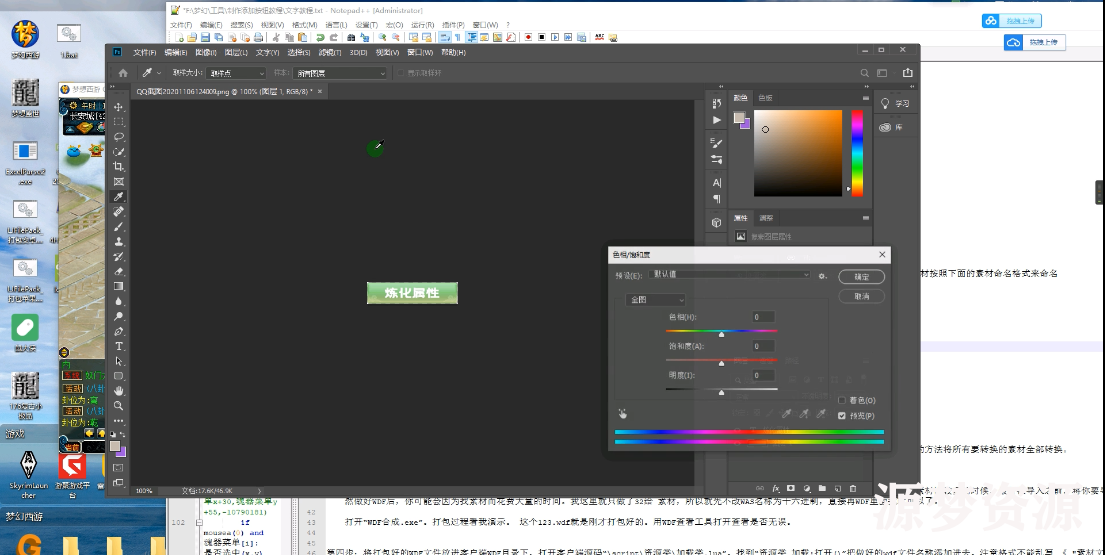Select the History Brush tool

coord(118,256)
